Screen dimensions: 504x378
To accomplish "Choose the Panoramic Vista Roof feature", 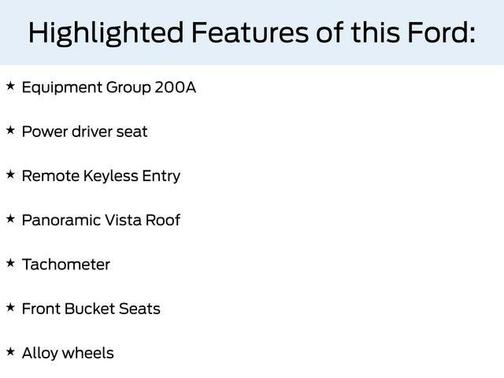I will tap(101, 220).
